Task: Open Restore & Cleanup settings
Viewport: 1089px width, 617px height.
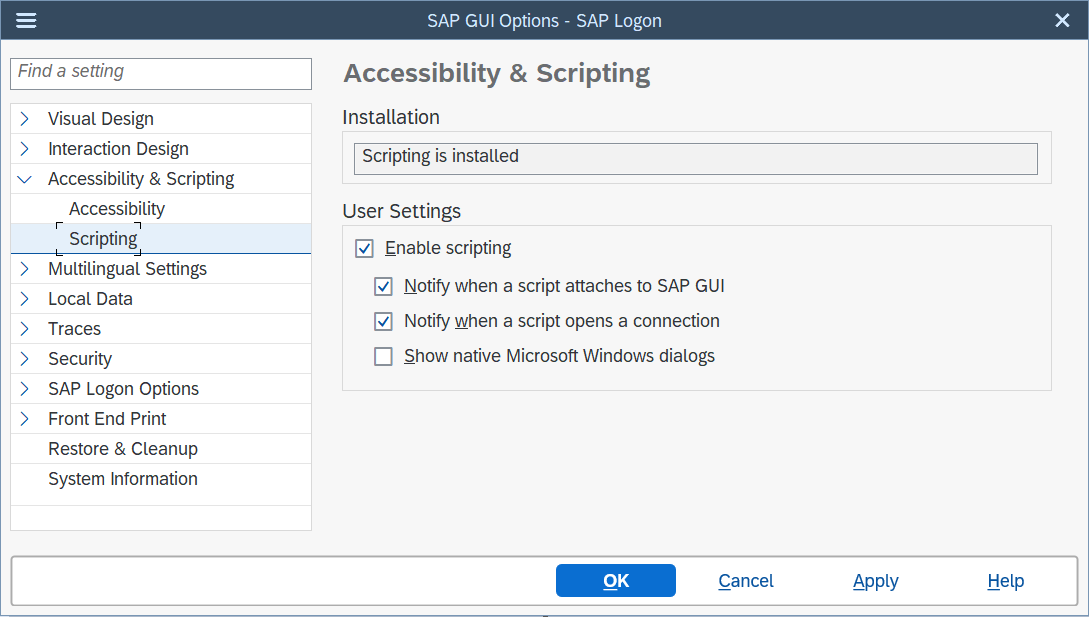Action: pyautogui.click(x=122, y=449)
